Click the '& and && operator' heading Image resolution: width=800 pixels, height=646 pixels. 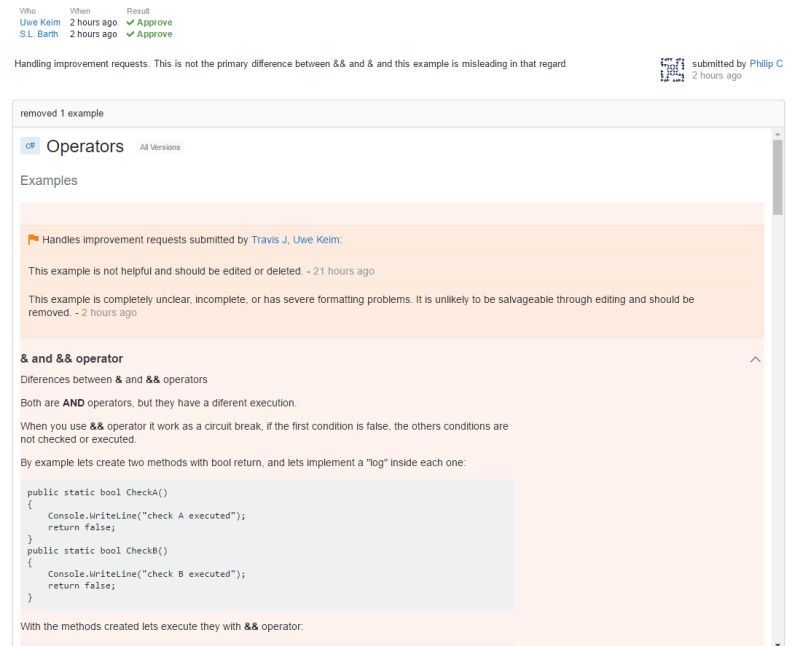point(71,359)
